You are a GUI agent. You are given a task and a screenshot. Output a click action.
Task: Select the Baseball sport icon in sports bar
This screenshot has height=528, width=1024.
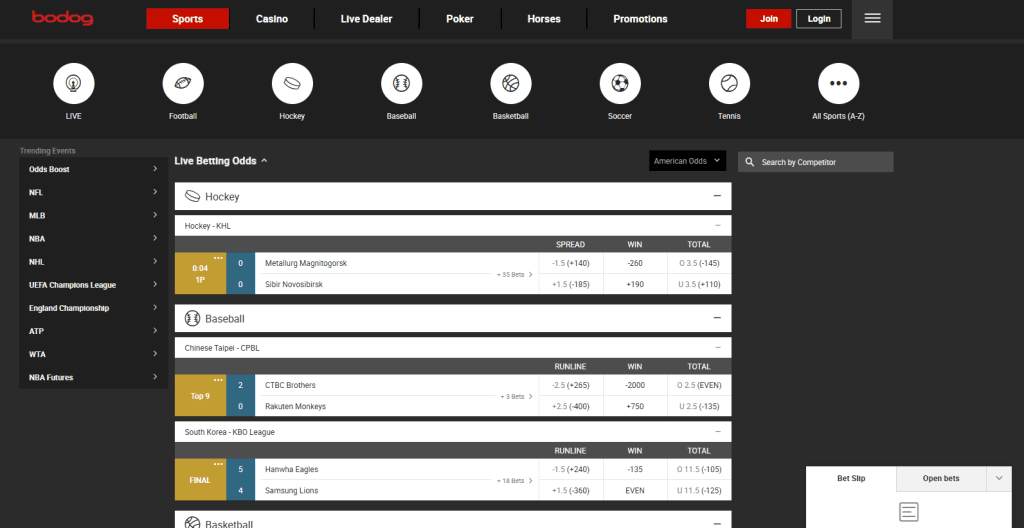point(402,84)
